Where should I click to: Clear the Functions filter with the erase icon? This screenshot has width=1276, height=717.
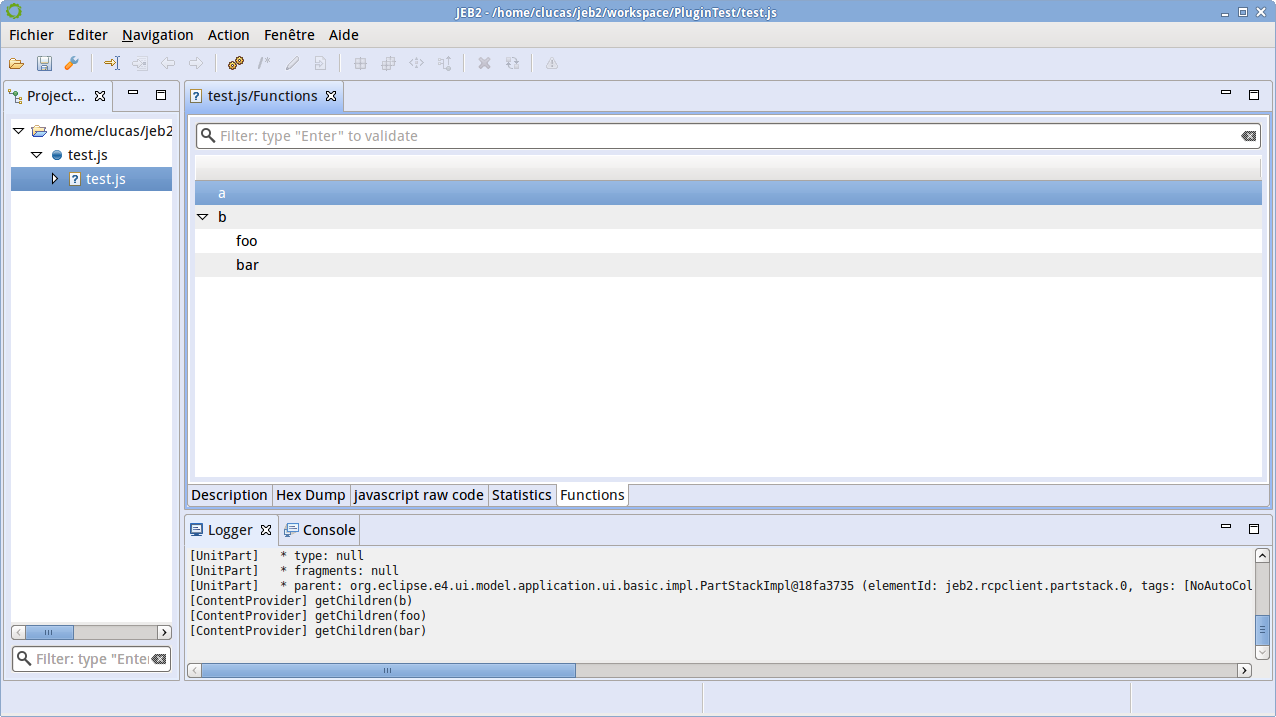pyautogui.click(x=1248, y=136)
